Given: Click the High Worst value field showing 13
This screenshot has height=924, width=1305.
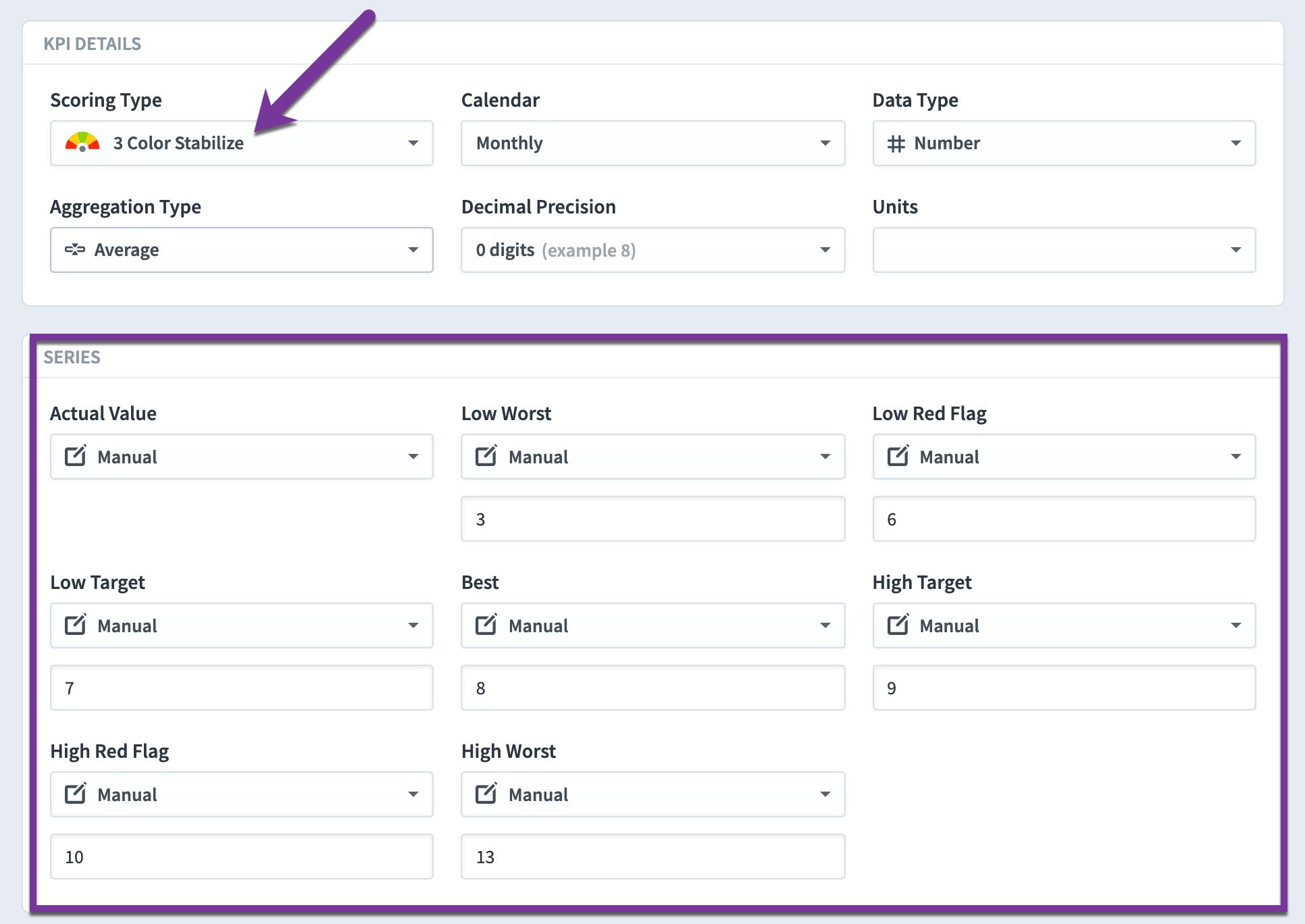Looking at the screenshot, I should [652, 856].
